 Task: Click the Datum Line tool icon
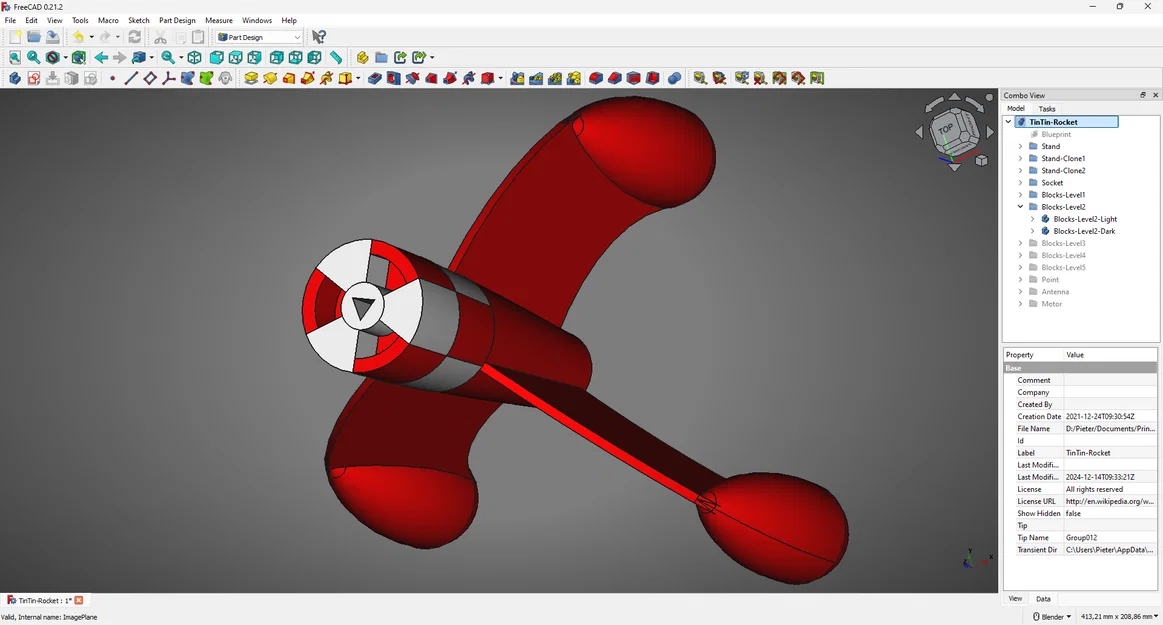tap(131, 78)
